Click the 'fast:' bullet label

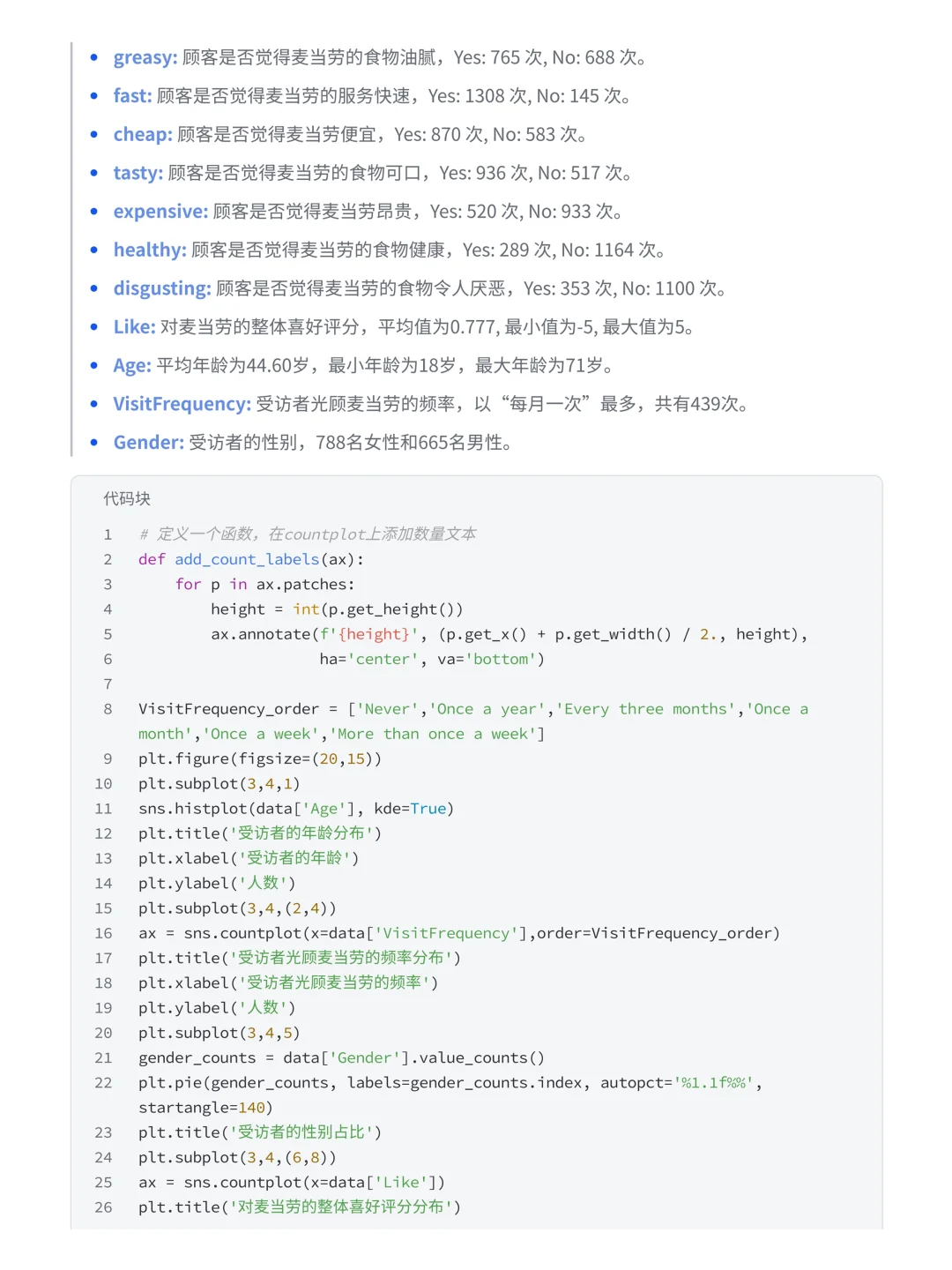pyautogui.click(x=132, y=96)
